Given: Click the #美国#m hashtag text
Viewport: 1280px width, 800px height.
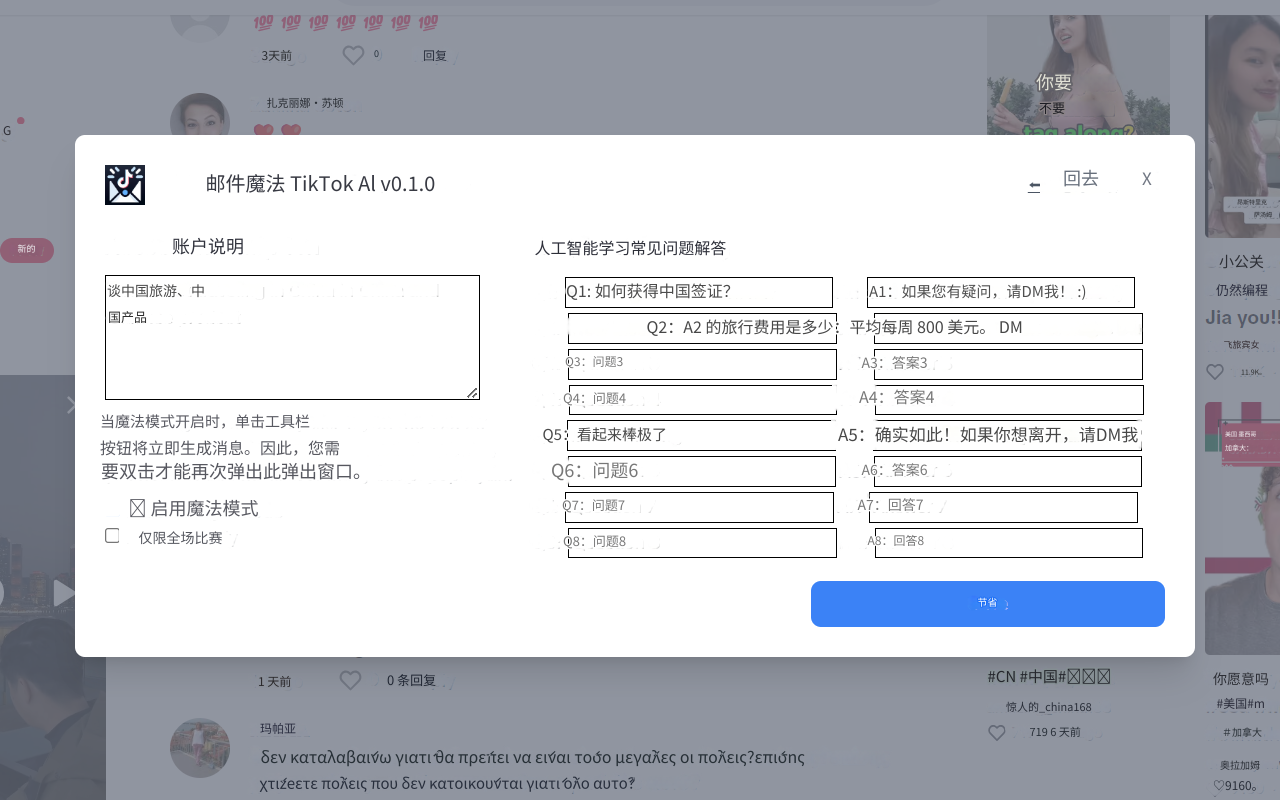Looking at the screenshot, I should [x=1241, y=704].
